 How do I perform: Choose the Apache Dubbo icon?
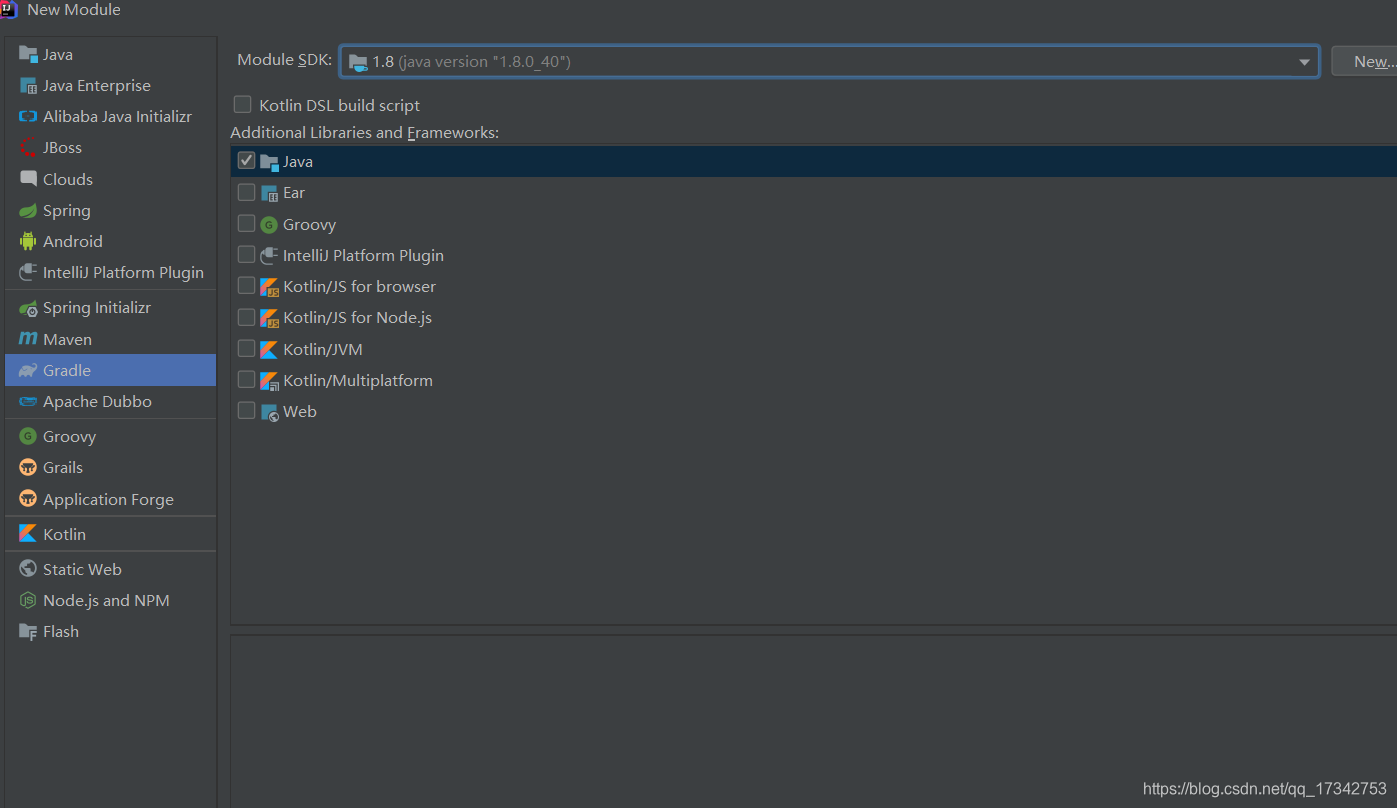28,401
